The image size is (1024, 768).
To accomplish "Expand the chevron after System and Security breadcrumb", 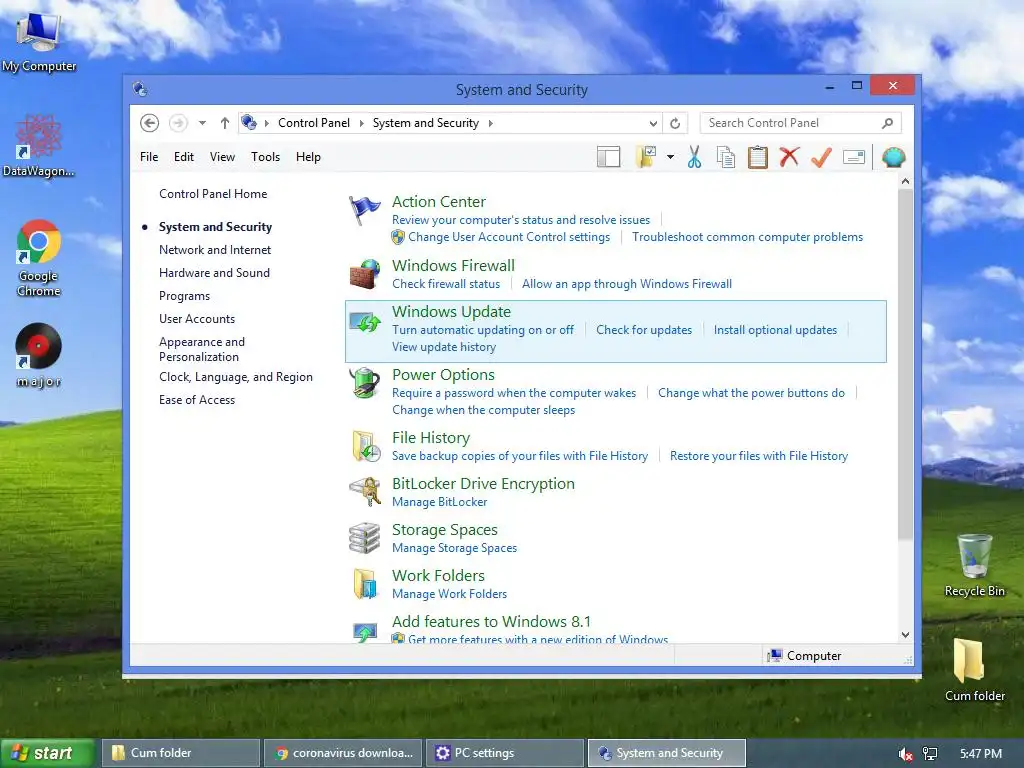I will (490, 123).
